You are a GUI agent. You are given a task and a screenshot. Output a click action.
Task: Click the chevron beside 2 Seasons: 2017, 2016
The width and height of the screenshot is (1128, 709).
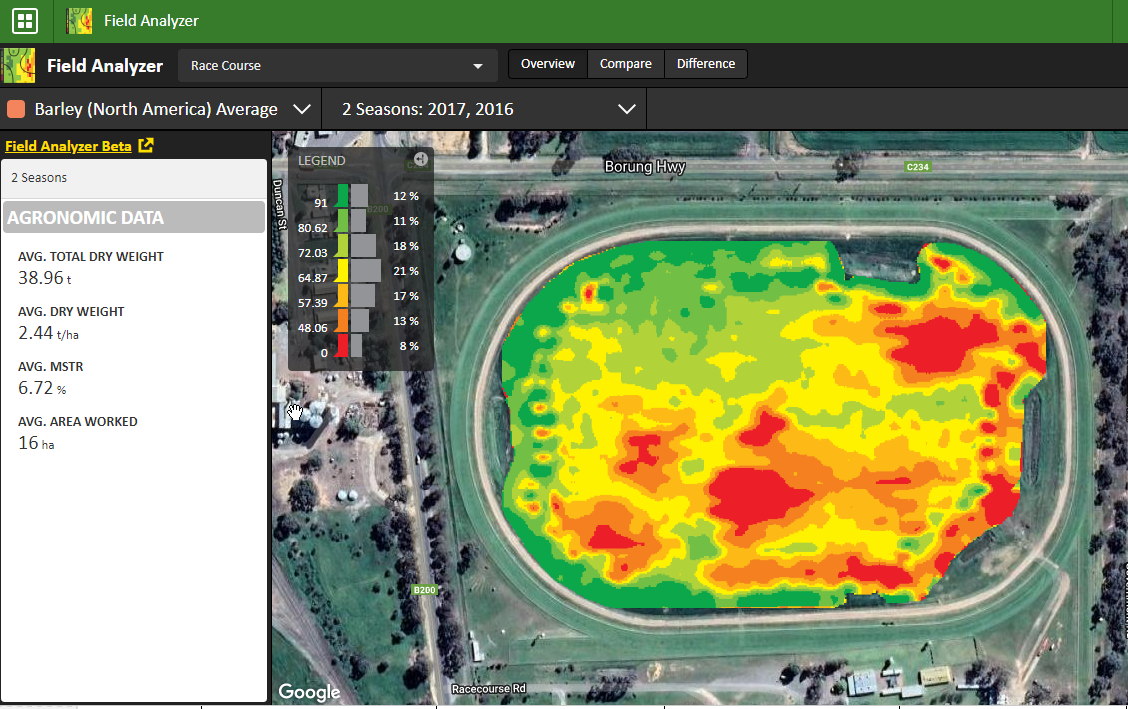click(x=627, y=109)
